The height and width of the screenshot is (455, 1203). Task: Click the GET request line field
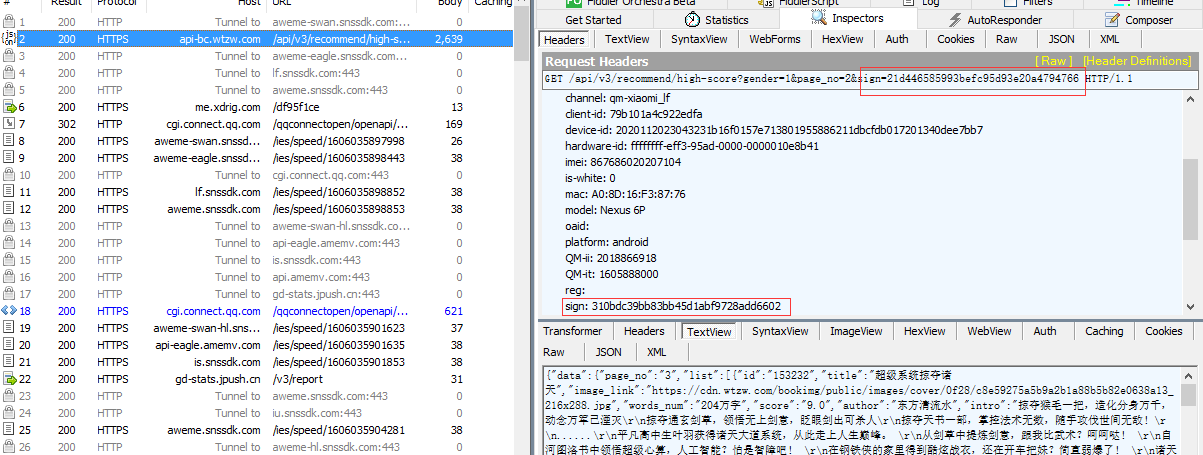click(869, 79)
